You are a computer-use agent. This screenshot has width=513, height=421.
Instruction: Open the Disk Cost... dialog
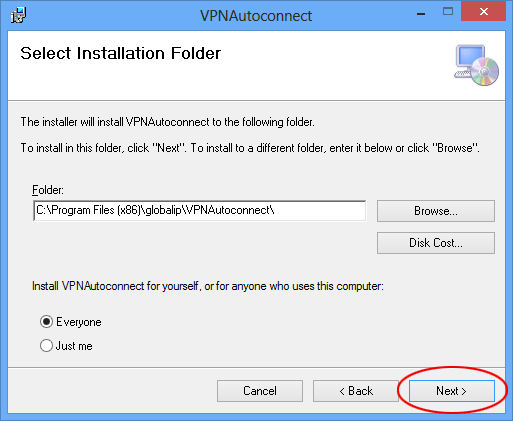pyautogui.click(x=436, y=243)
